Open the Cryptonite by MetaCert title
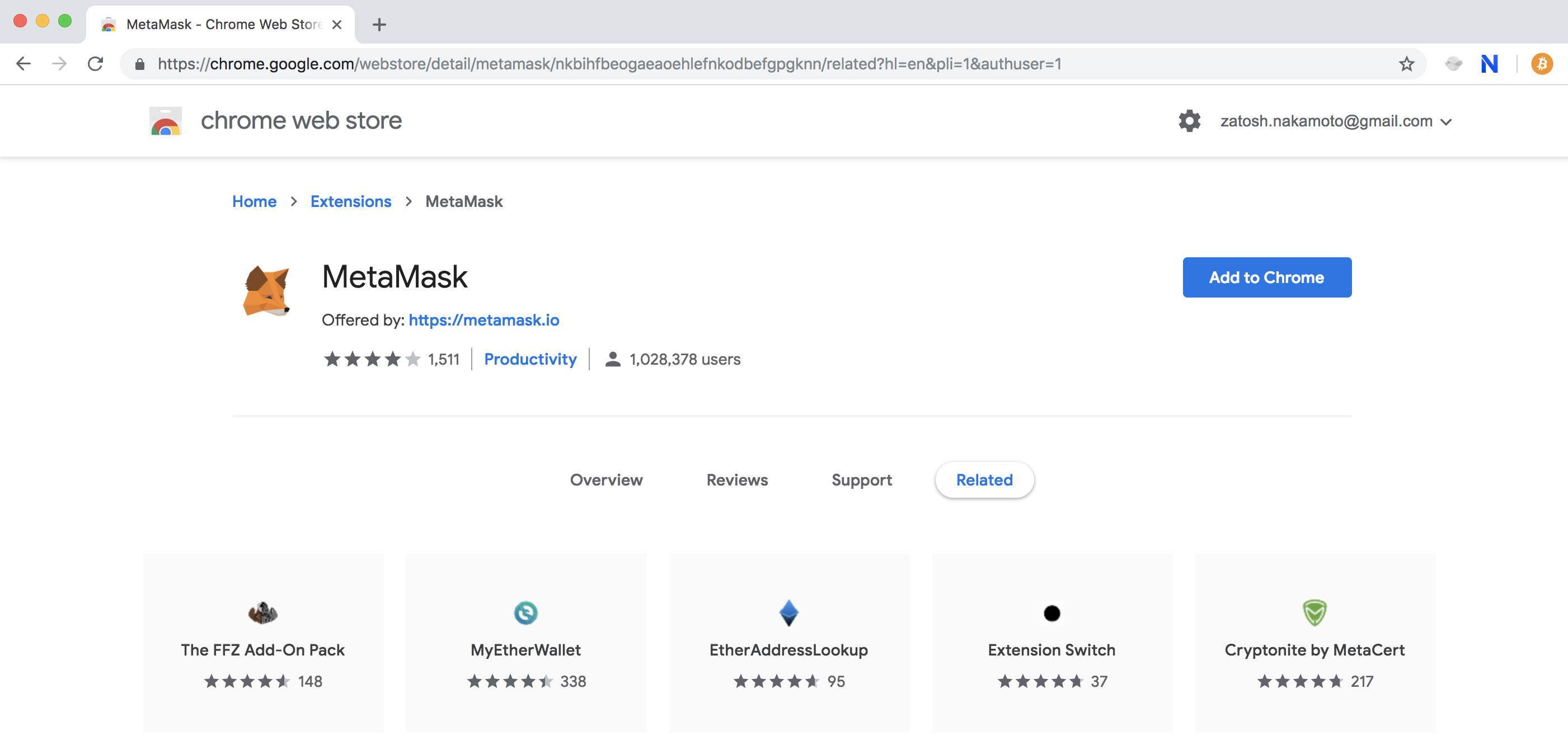 (1315, 650)
